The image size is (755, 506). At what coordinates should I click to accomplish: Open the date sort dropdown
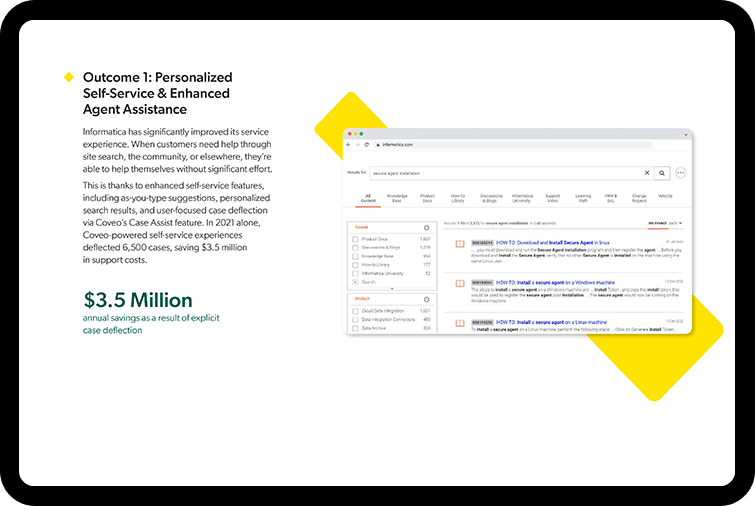[677, 223]
